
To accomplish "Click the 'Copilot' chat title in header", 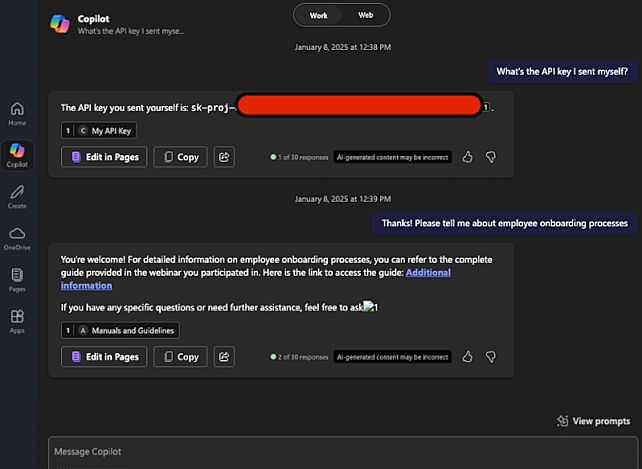I will (x=93, y=19).
